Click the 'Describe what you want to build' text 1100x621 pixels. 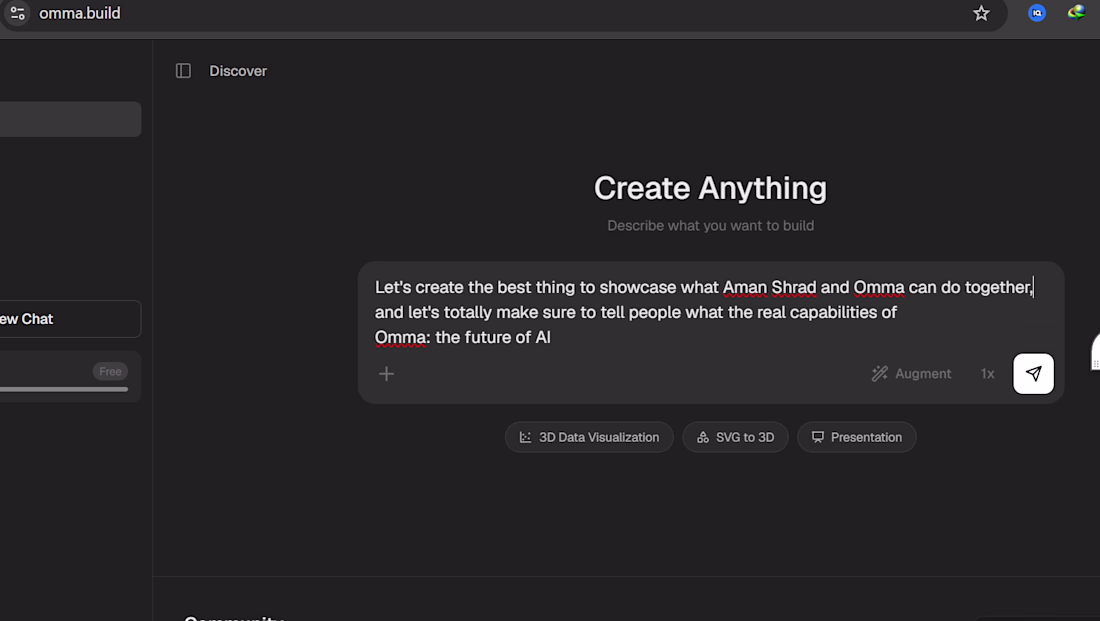[x=711, y=226]
